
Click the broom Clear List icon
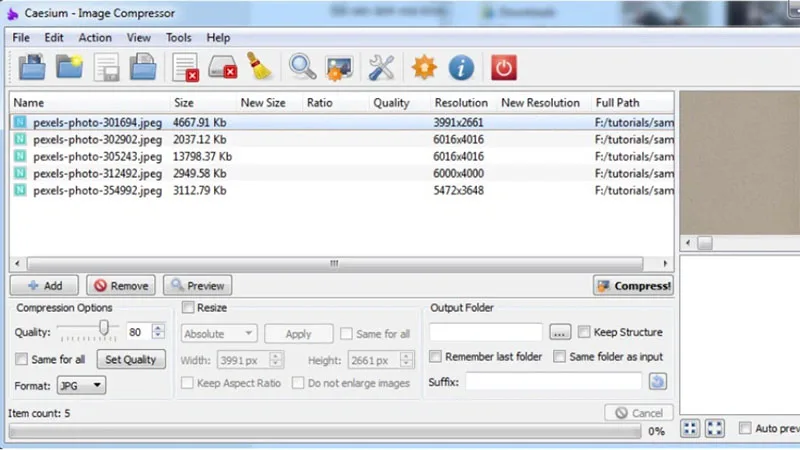(x=260, y=66)
